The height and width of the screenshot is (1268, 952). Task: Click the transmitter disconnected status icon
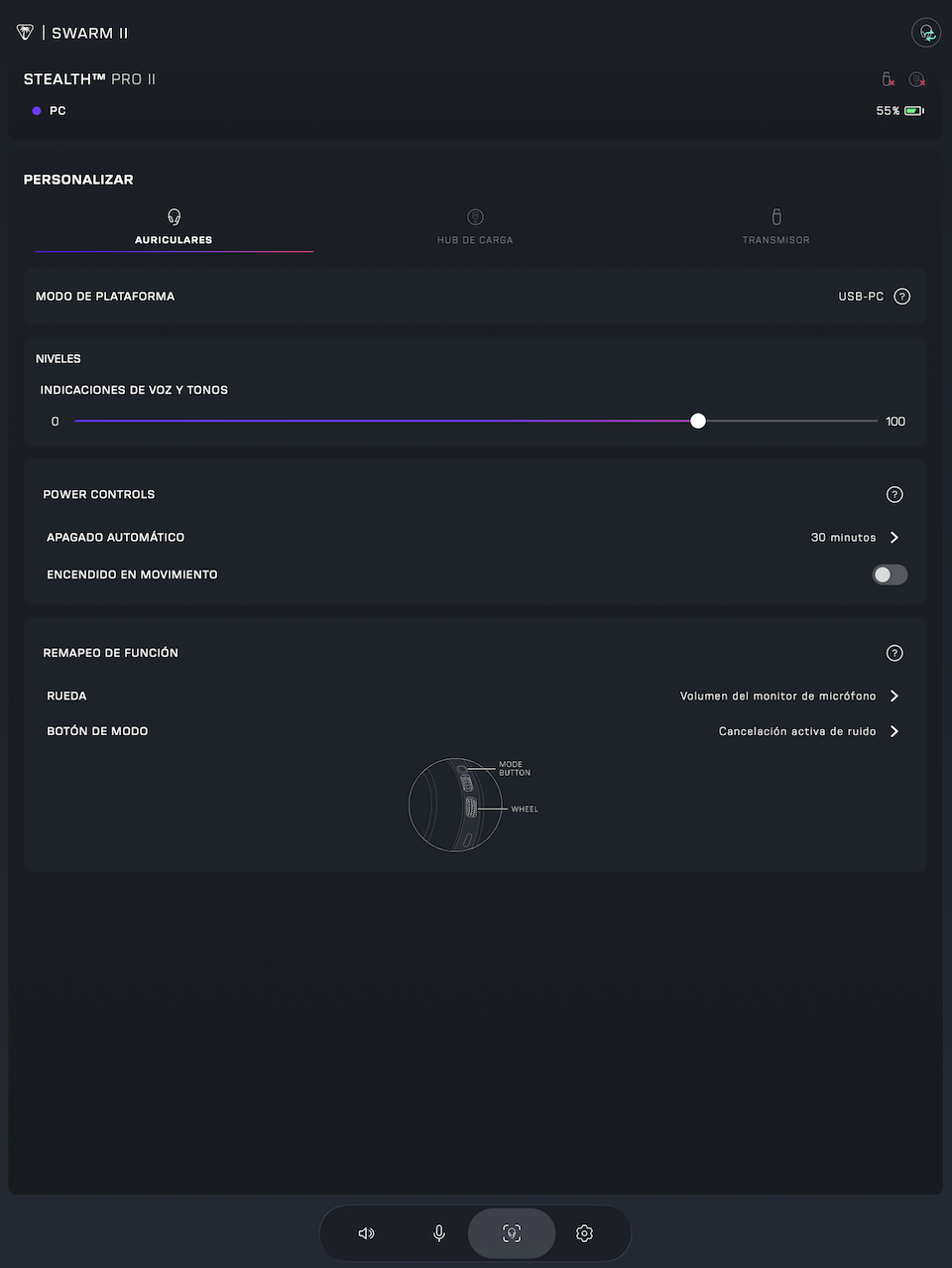pos(889,79)
